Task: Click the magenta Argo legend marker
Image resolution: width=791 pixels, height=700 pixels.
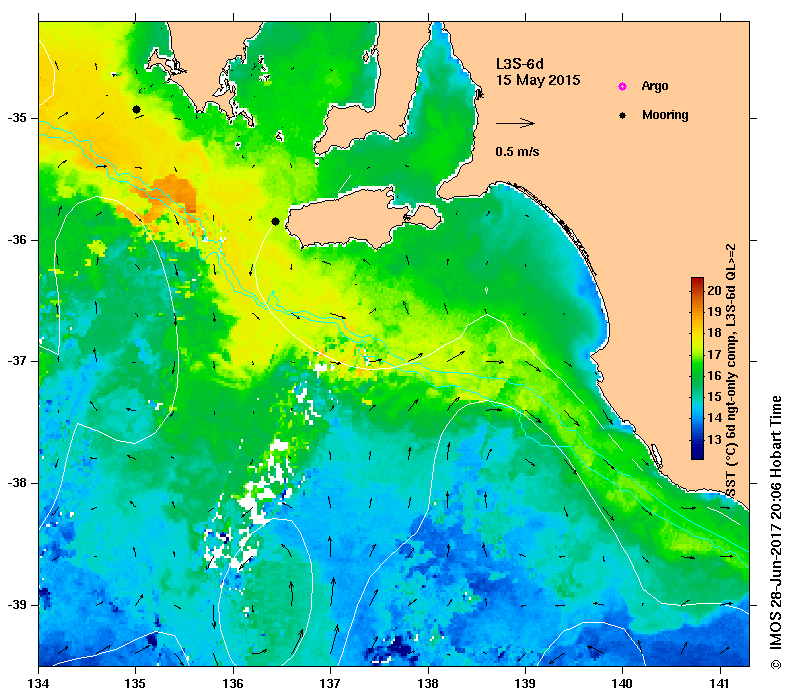Action: (623, 86)
